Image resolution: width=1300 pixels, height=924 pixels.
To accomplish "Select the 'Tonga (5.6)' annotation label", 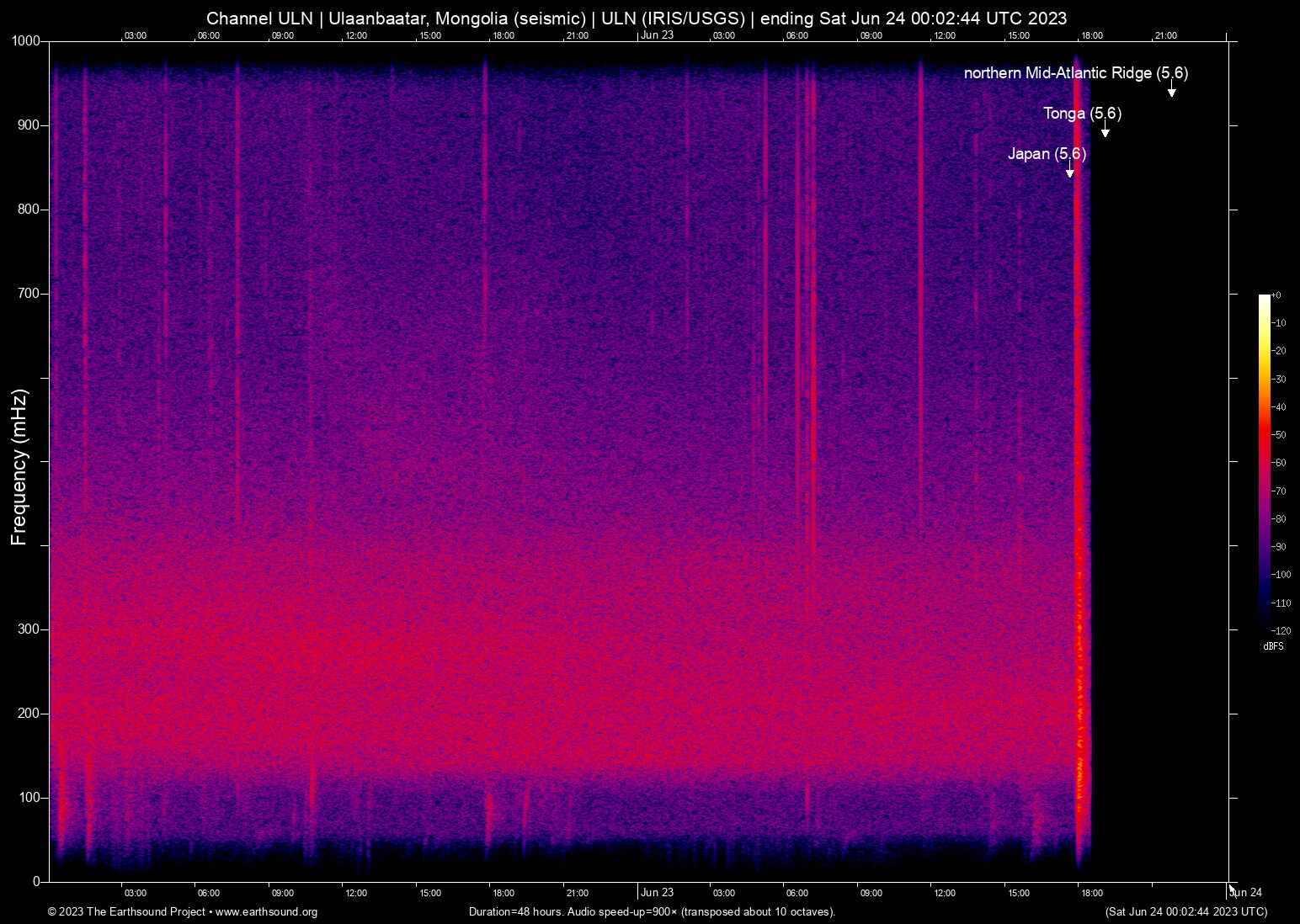I will 1083,114.
